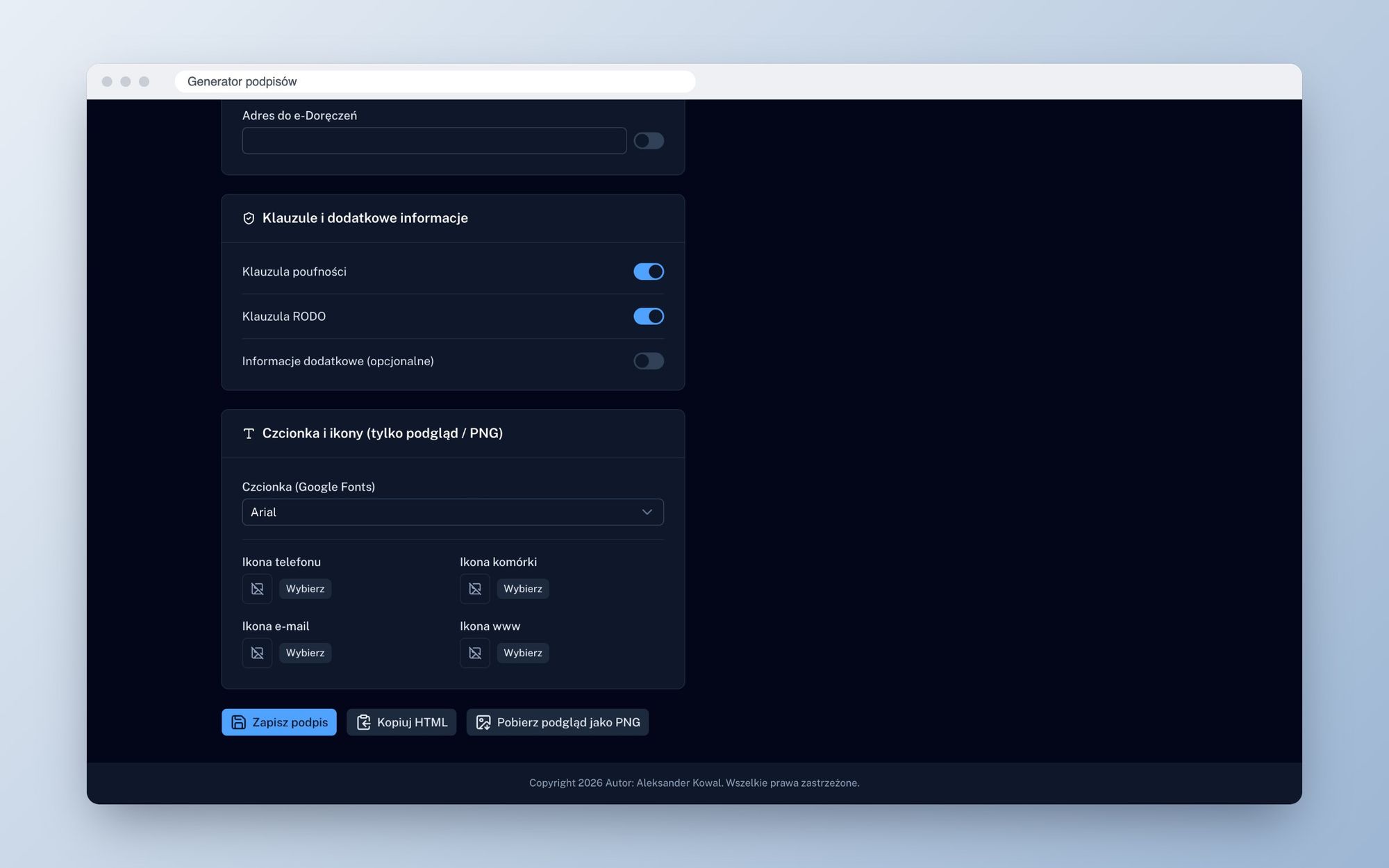This screenshot has width=1389, height=868.
Task: Enable Informacje dodatkowe (opcjonalne) toggle
Action: (649, 361)
